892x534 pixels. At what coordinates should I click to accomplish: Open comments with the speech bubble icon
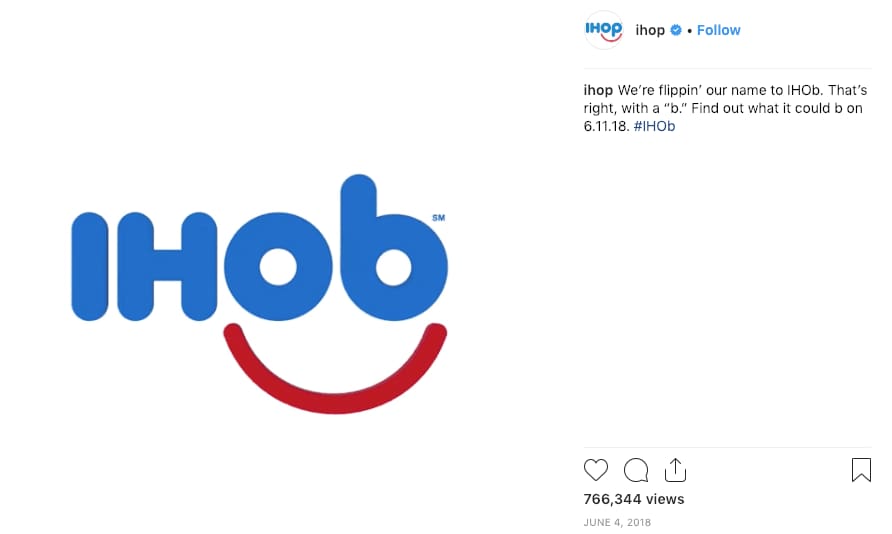tap(636, 470)
